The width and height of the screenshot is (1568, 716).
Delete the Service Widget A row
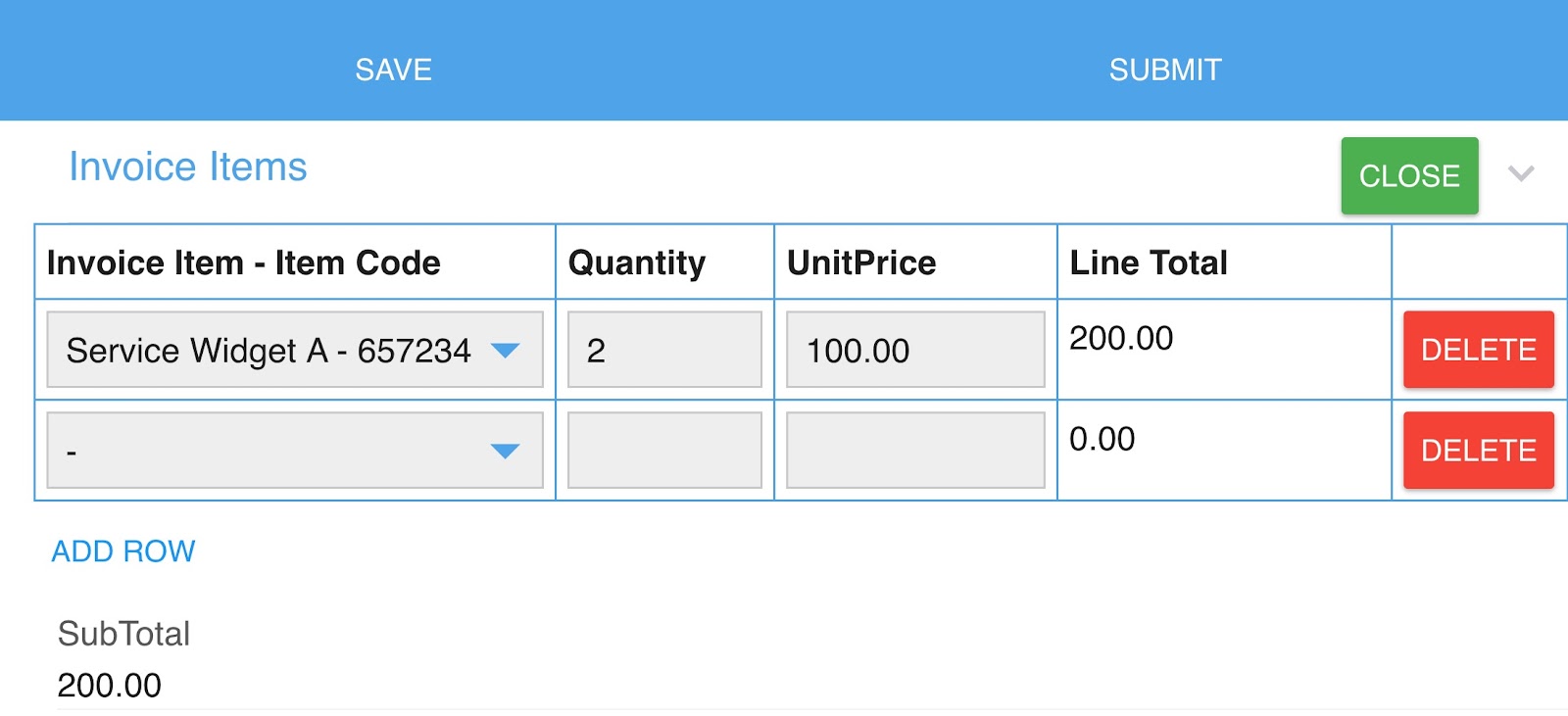1478,350
